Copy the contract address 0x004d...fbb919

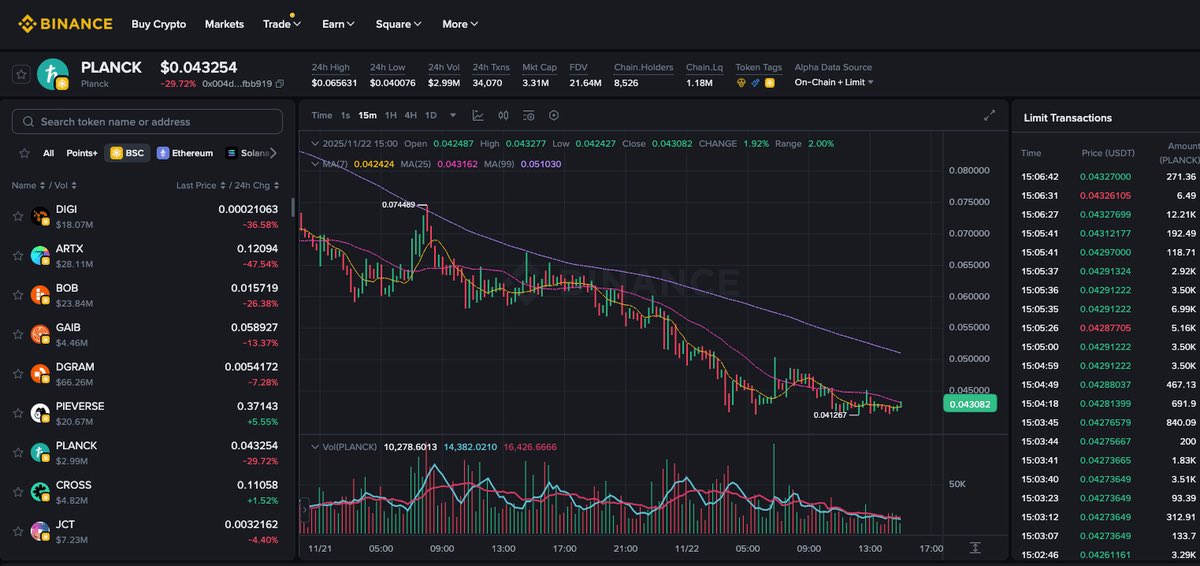point(282,84)
